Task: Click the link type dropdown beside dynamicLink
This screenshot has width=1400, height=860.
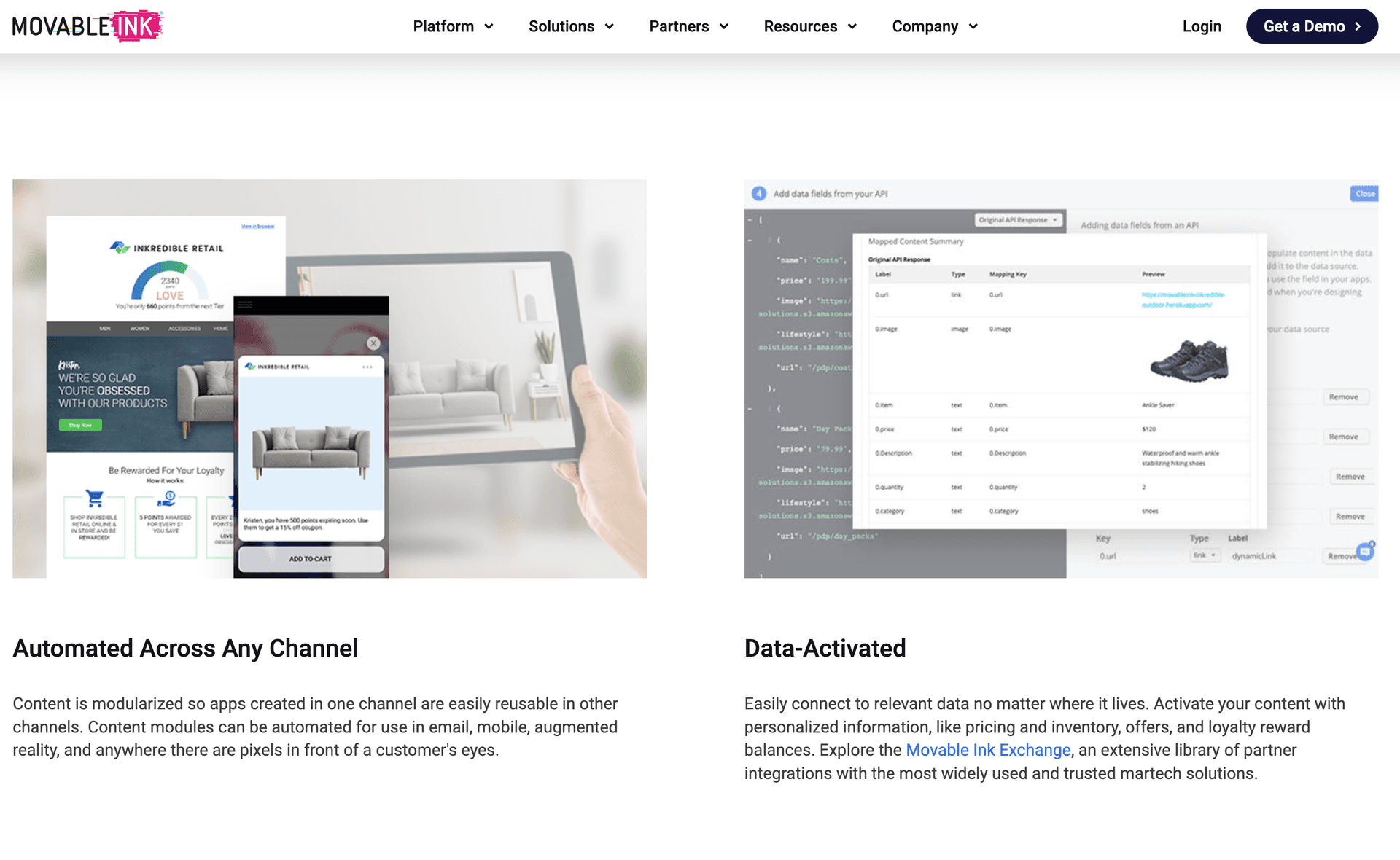Action: pos(1205,555)
